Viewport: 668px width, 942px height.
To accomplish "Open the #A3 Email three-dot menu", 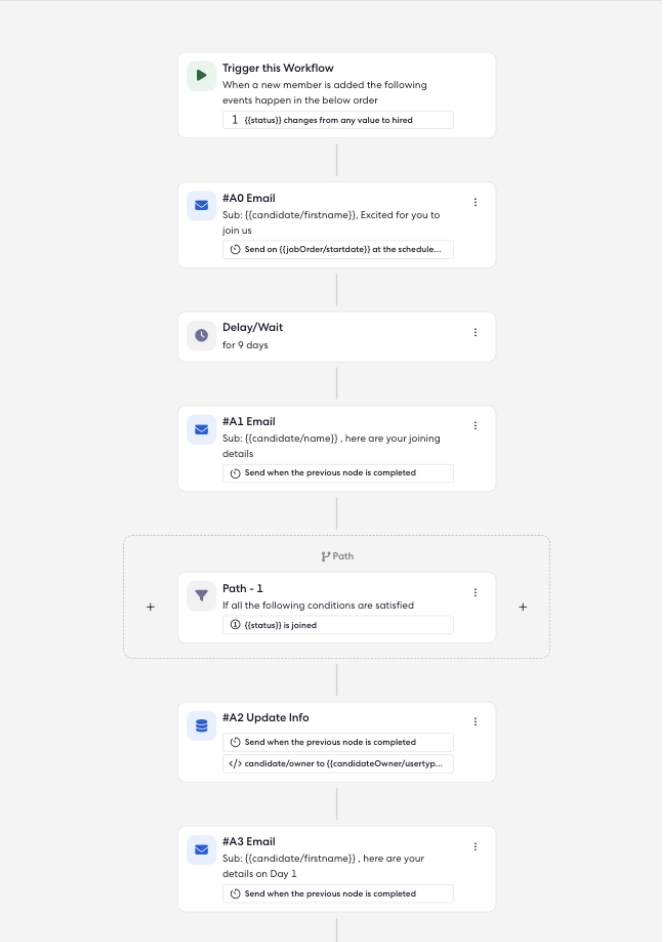I will click(475, 846).
